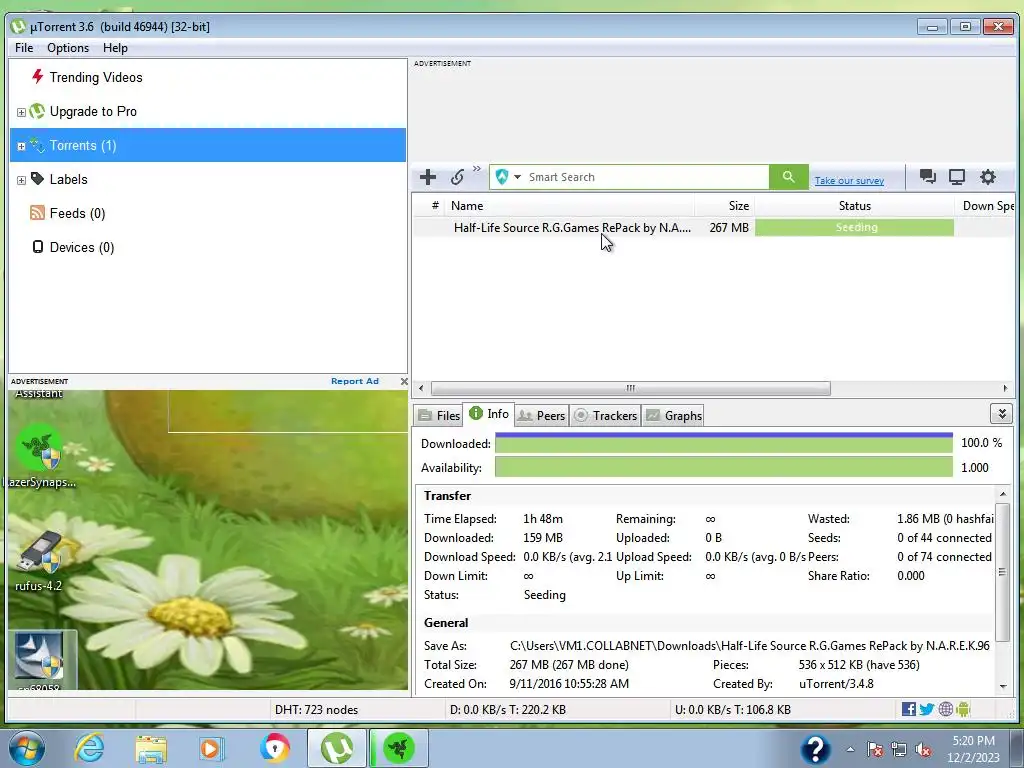Image resolution: width=1024 pixels, height=768 pixels.
Task: Expand the Upgrade to Pro tree node
Action: 21,112
